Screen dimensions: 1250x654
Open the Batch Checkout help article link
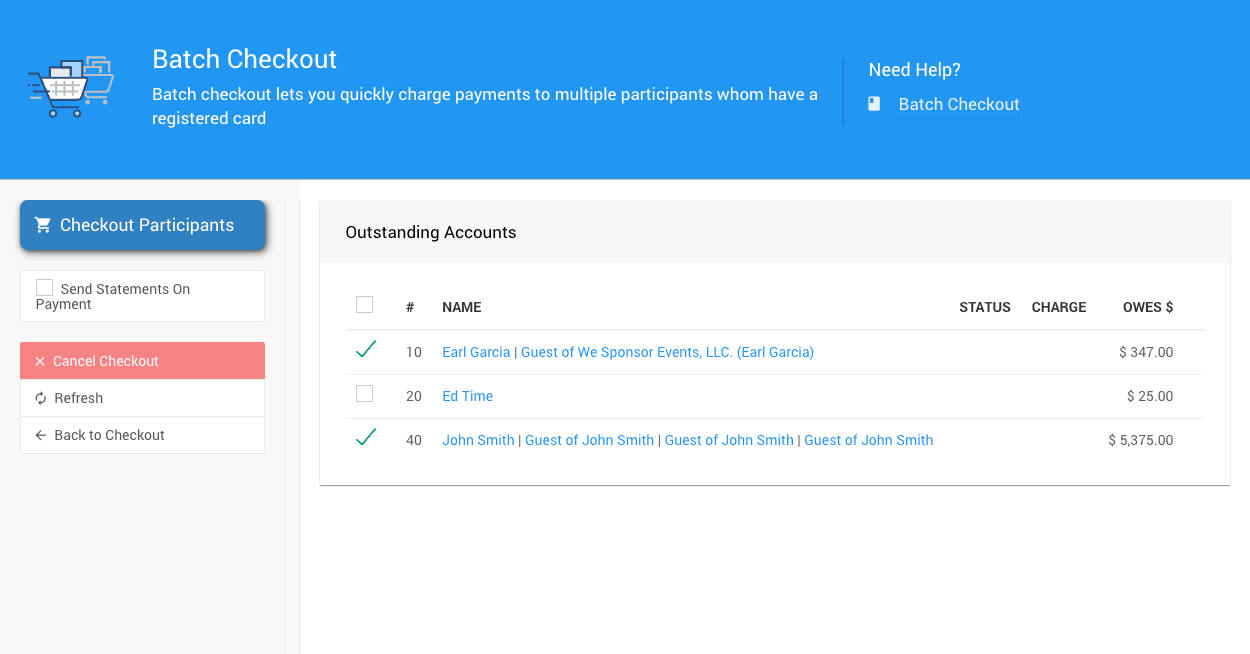click(x=958, y=104)
